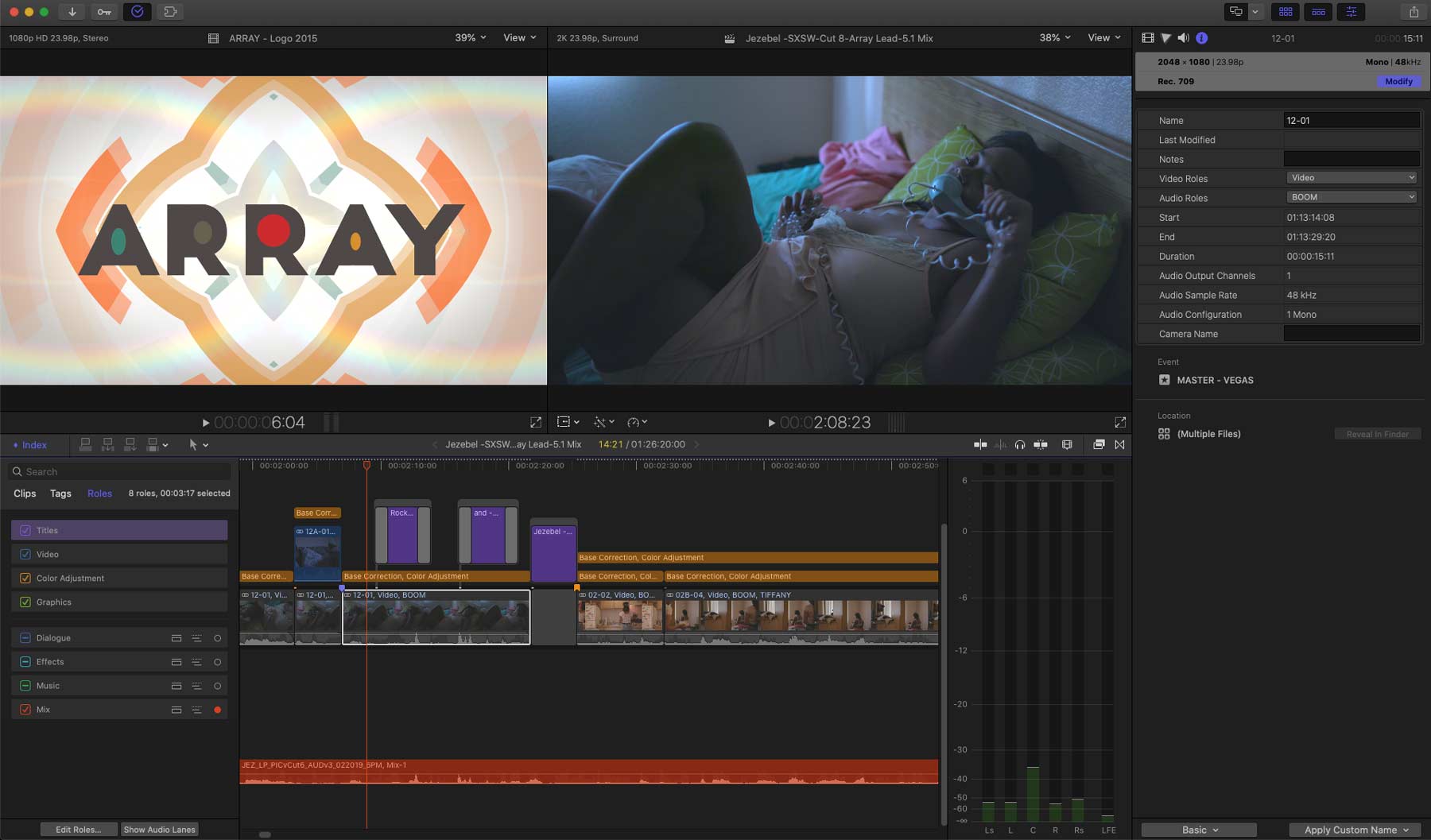Click the Search field in Index
This screenshot has width=1431, height=840.
(x=120, y=472)
